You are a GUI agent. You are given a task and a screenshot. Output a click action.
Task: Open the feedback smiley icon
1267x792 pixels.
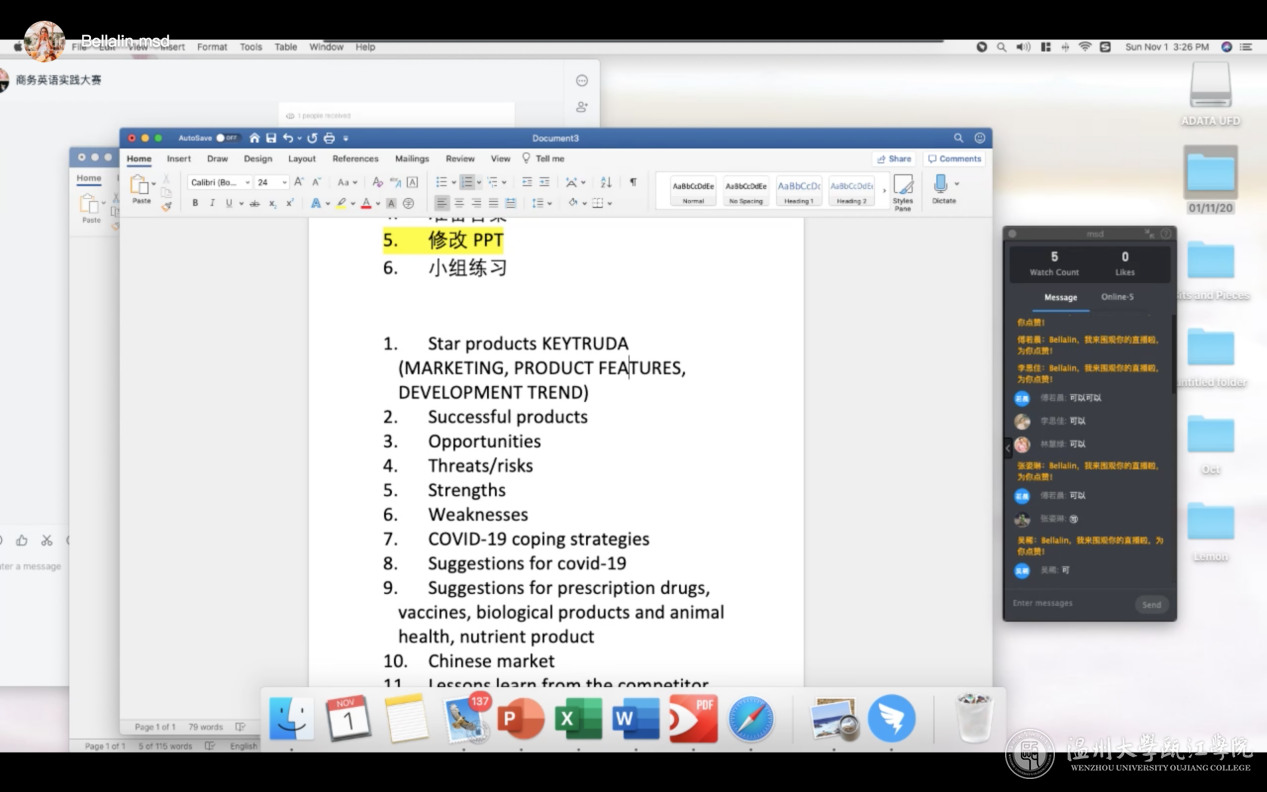pos(980,138)
